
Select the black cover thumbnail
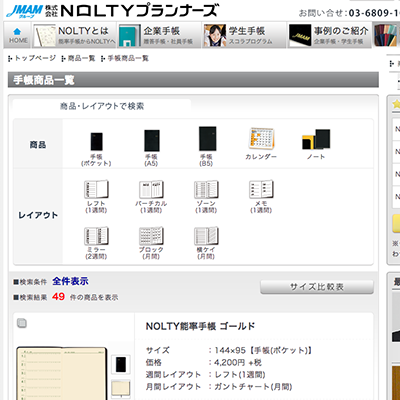point(121,364)
